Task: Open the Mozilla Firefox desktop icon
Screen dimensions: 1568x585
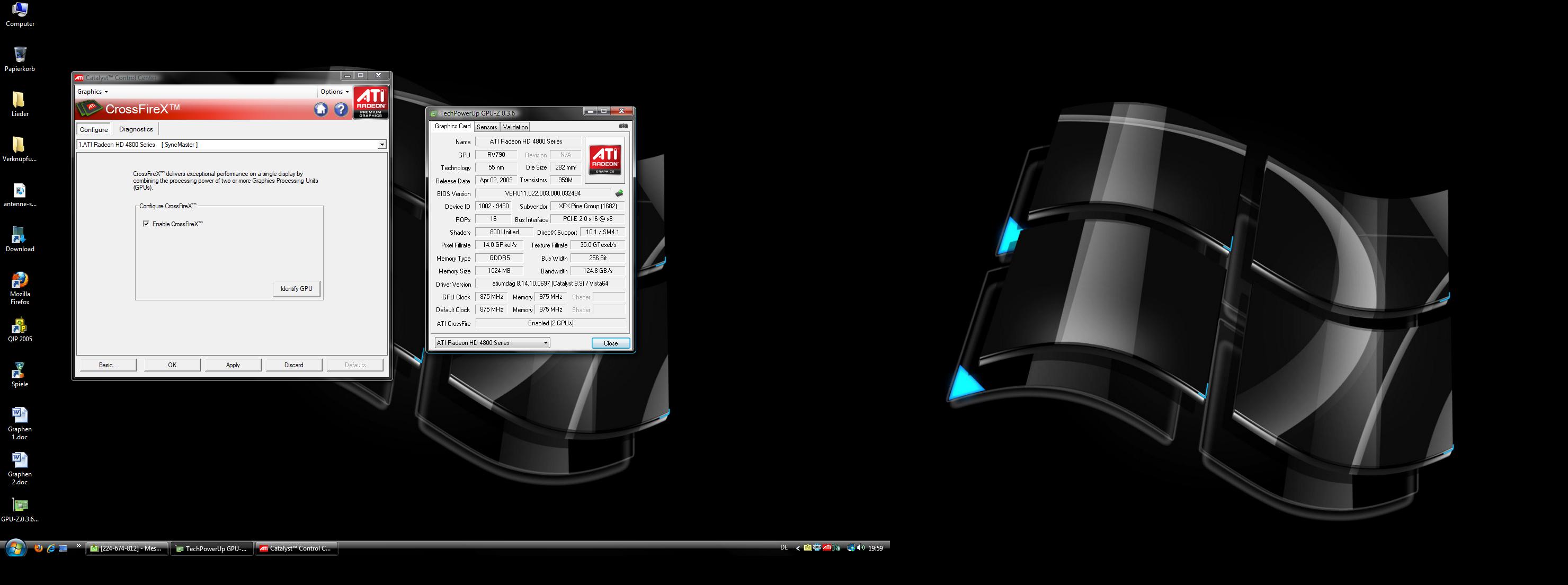Action: pos(20,281)
